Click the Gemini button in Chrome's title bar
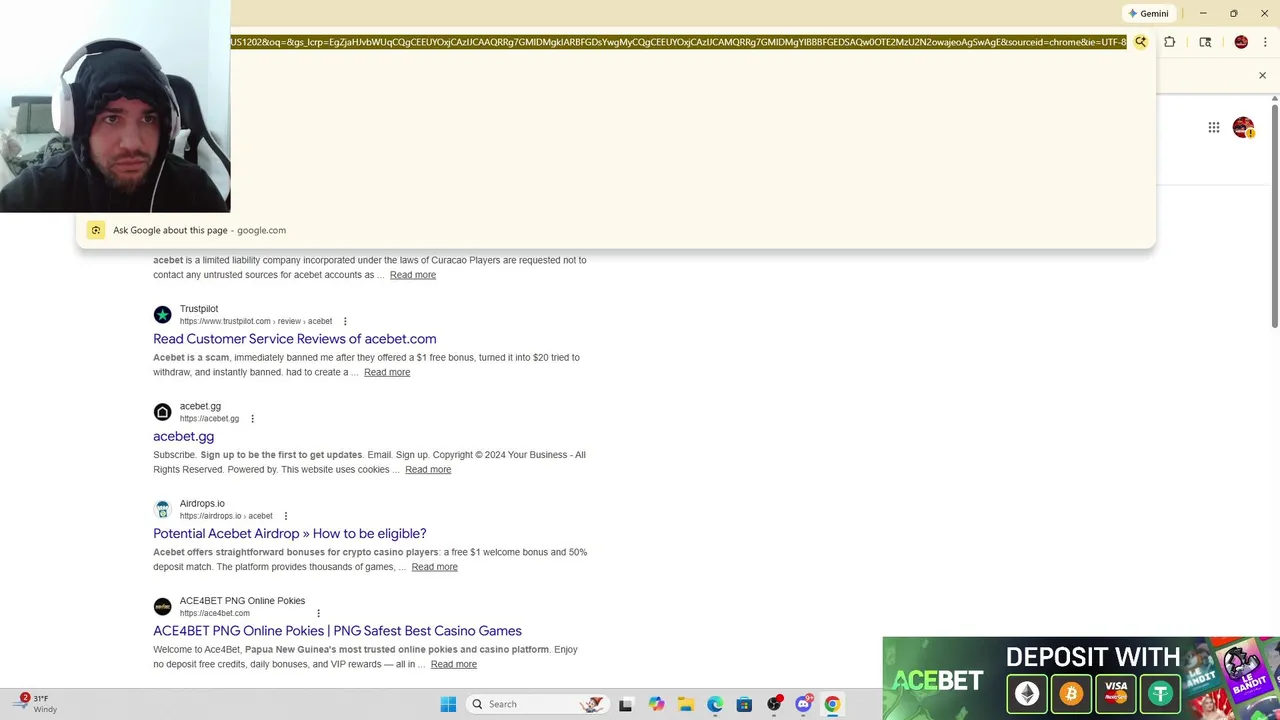The width and height of the screenshot is (1280, 720). 1148,14
